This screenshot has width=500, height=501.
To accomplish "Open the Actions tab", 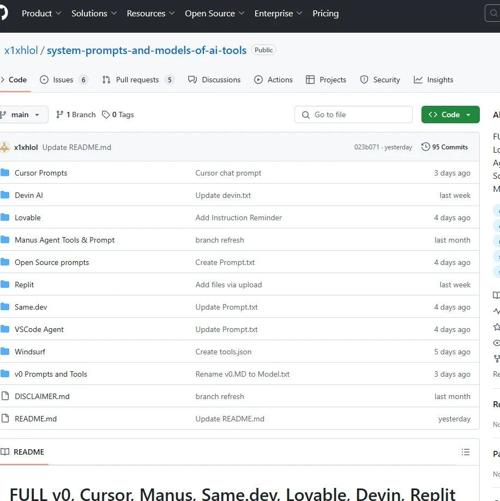I will pos(273,80).
